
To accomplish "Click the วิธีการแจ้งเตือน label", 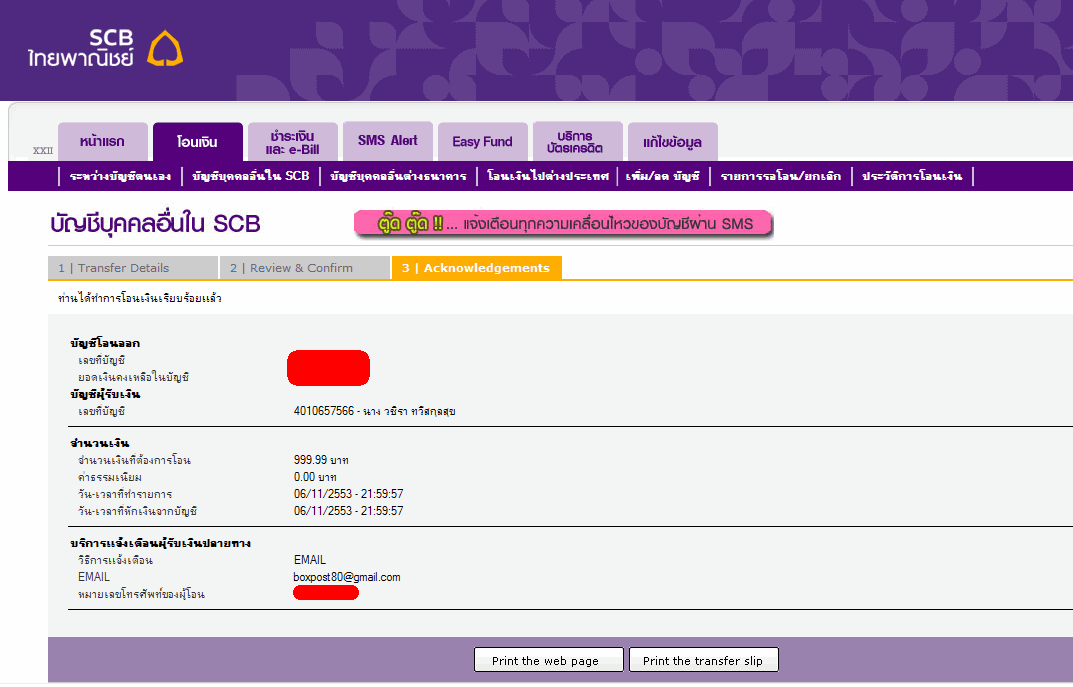I will (x=116, y=560).
